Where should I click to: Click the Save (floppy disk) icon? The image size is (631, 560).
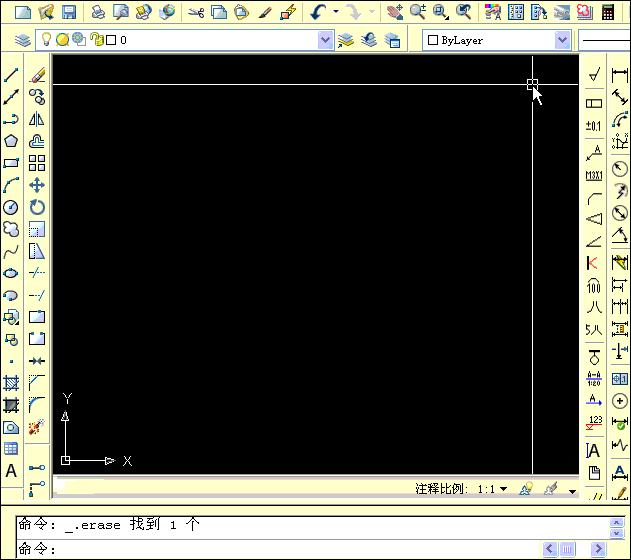[69, 12]
